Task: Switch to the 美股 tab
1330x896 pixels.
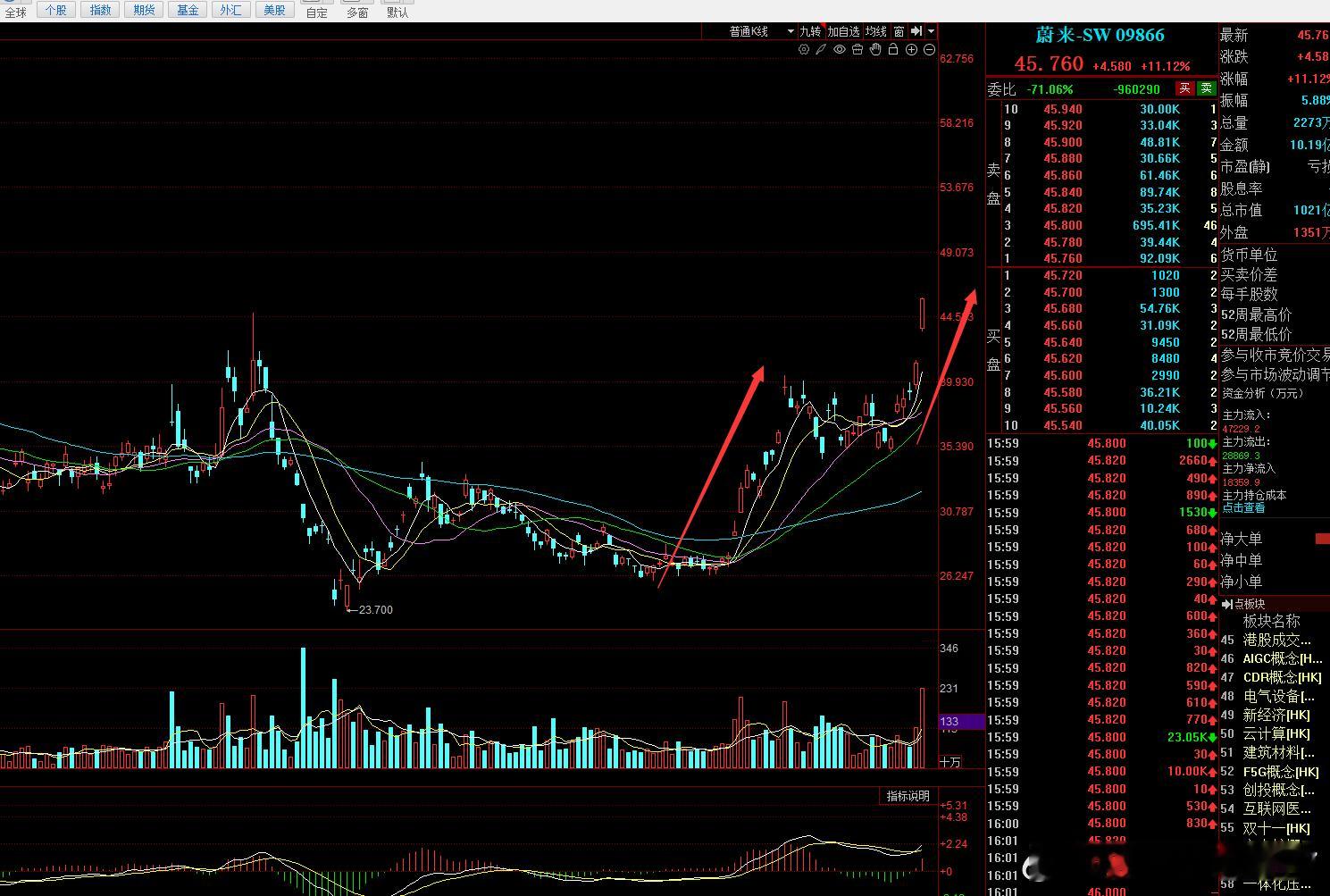Action: [x=274, y=10]
